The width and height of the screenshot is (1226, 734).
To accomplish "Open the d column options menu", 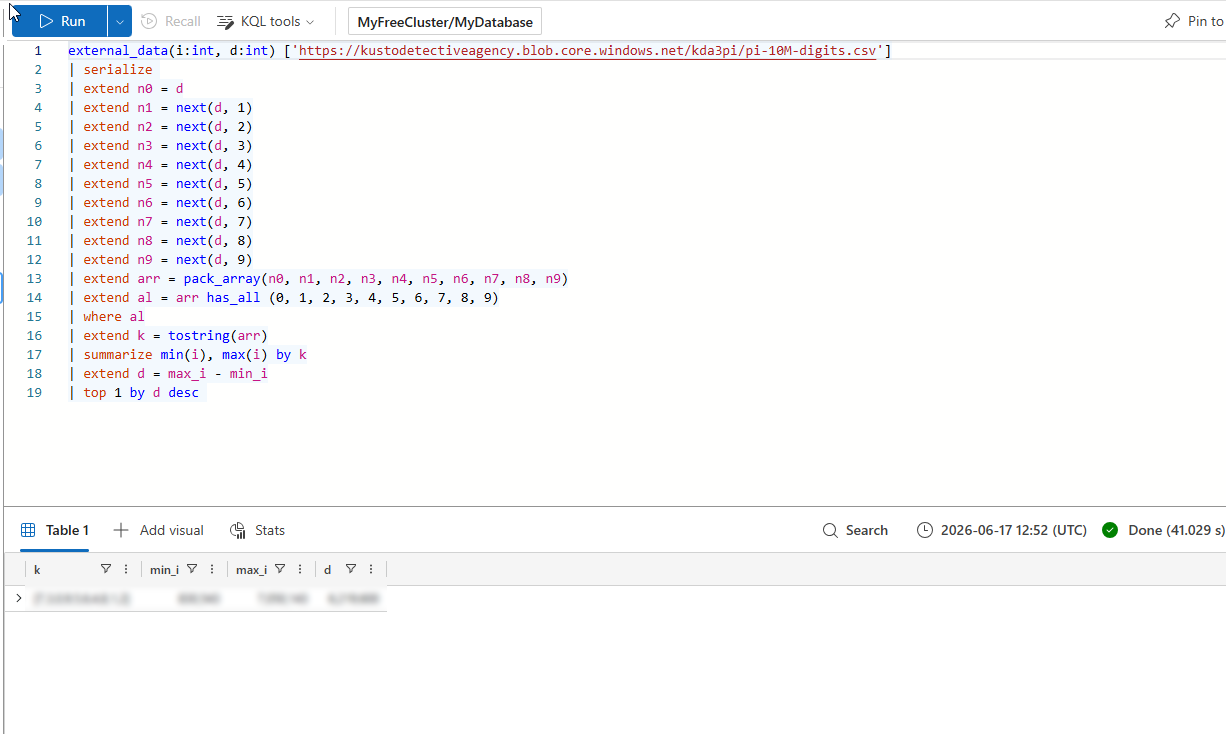I will 371,569.
